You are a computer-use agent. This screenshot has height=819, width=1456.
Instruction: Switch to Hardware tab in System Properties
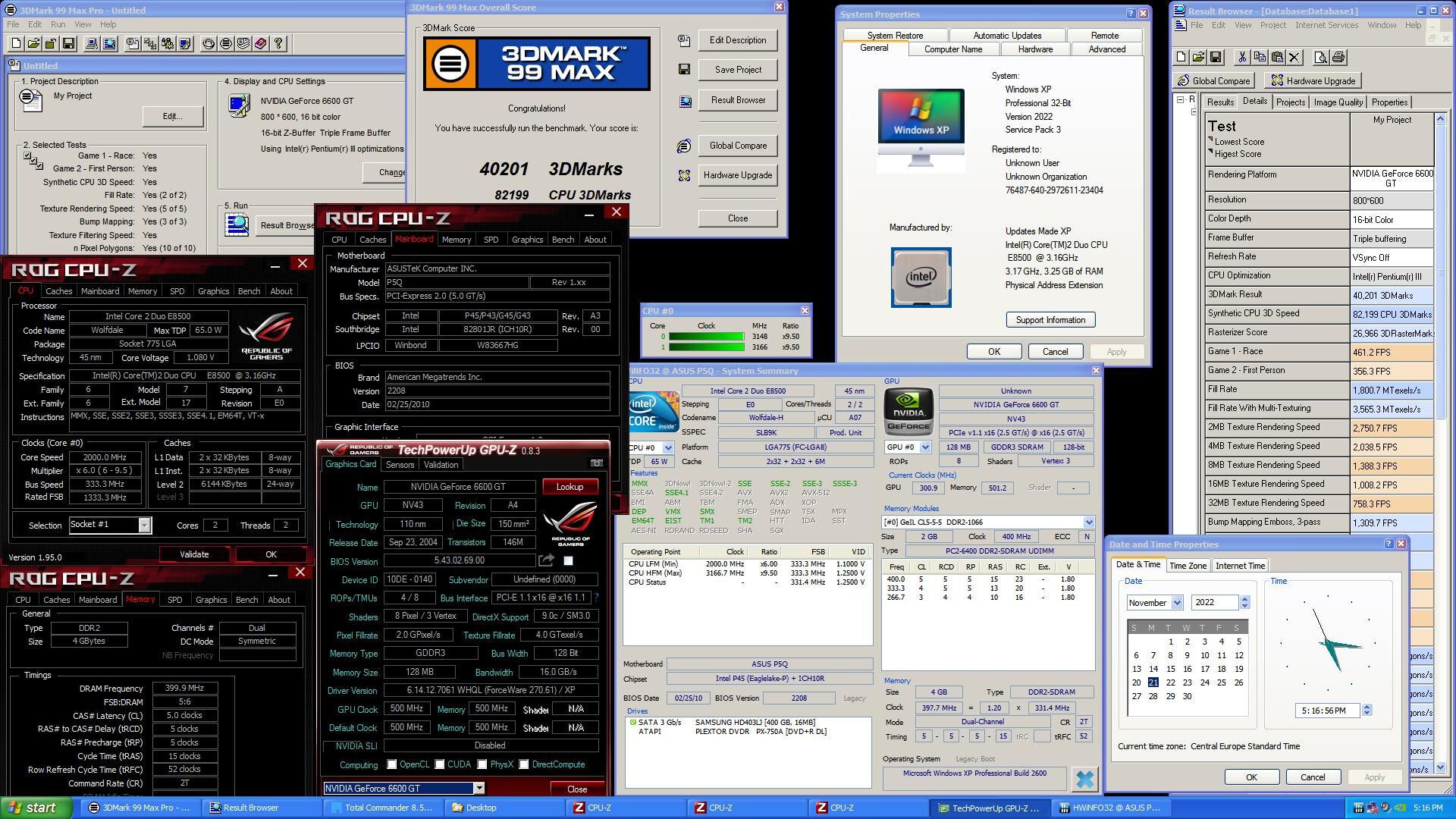1035,49
